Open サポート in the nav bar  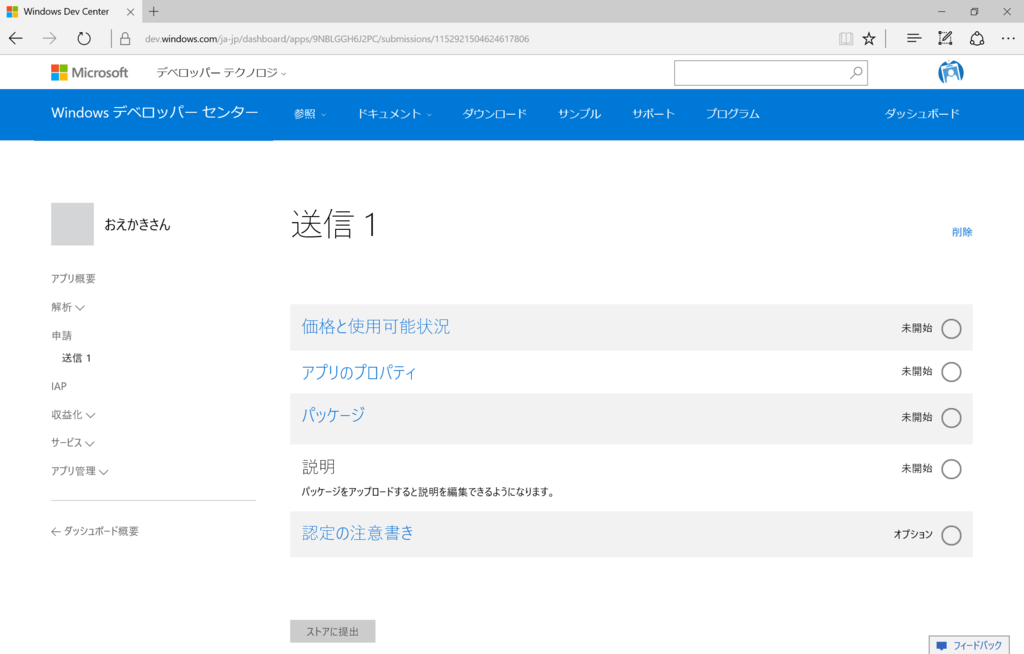(x=653, y=114)
